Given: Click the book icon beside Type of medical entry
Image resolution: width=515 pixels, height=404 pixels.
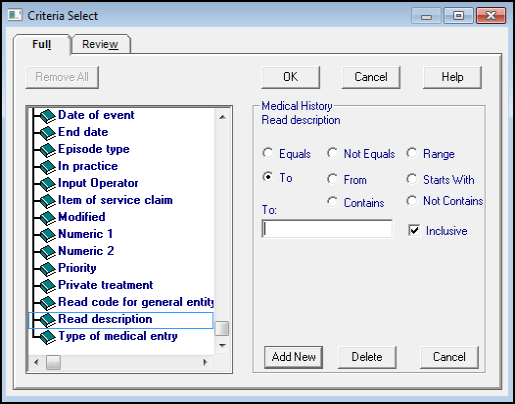Looking at the screenshot, I should click(48, 337).
